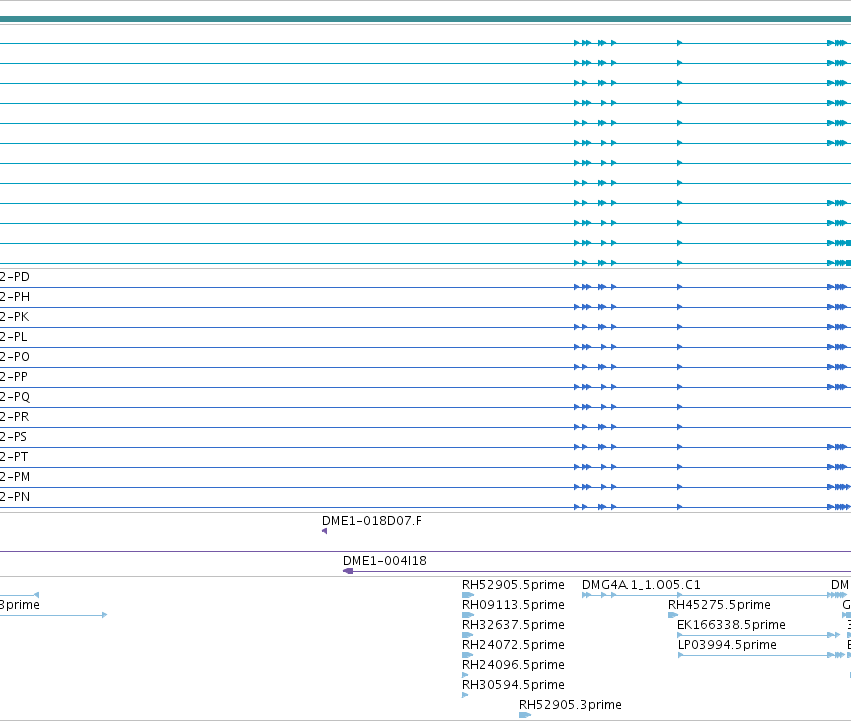Select the RH32637.5prime EST label
Image resolution: width=851 pixels, height=721 pixels.
(x=513, y=625)
